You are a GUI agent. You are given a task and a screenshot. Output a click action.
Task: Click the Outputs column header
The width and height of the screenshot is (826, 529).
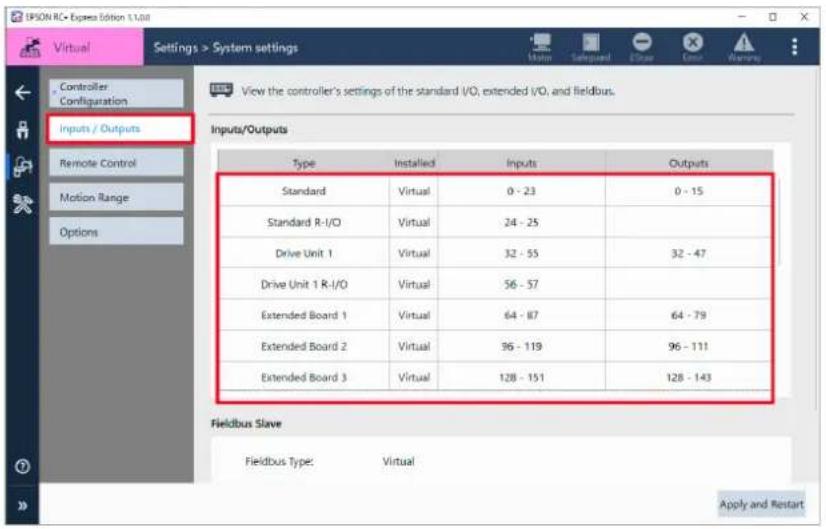point(689,163)
